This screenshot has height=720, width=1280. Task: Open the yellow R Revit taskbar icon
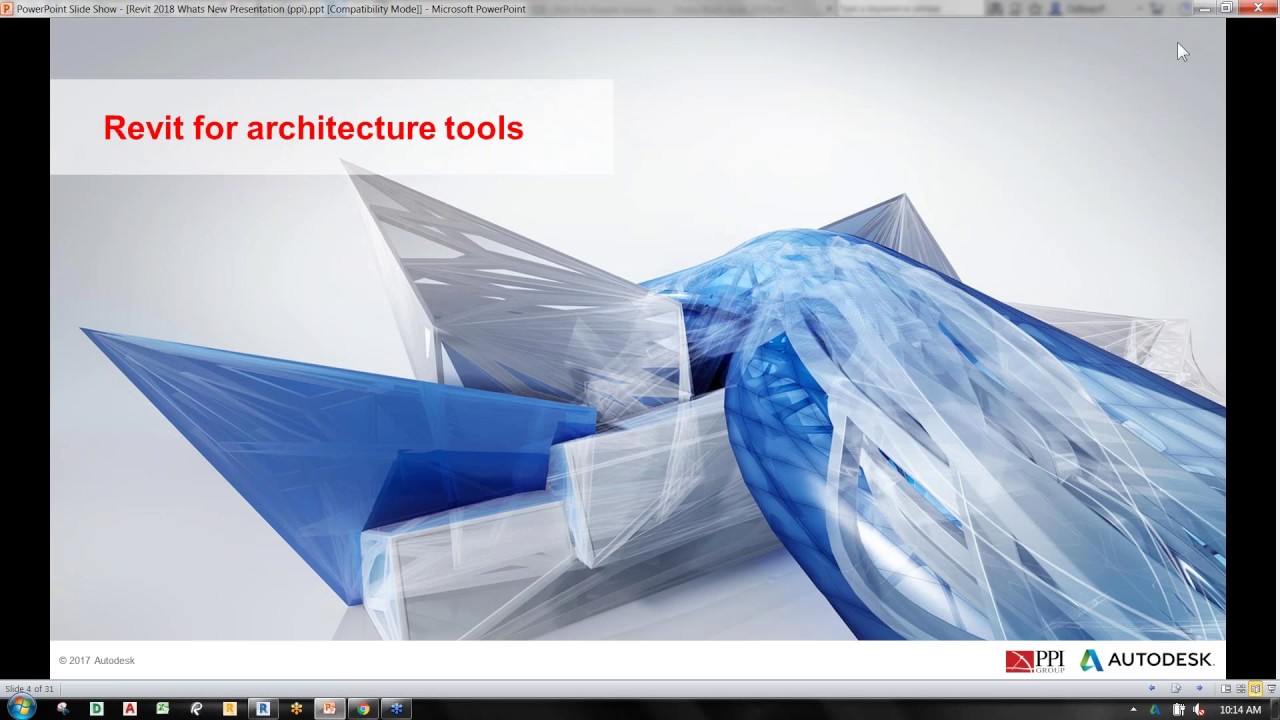click(230, 709)
